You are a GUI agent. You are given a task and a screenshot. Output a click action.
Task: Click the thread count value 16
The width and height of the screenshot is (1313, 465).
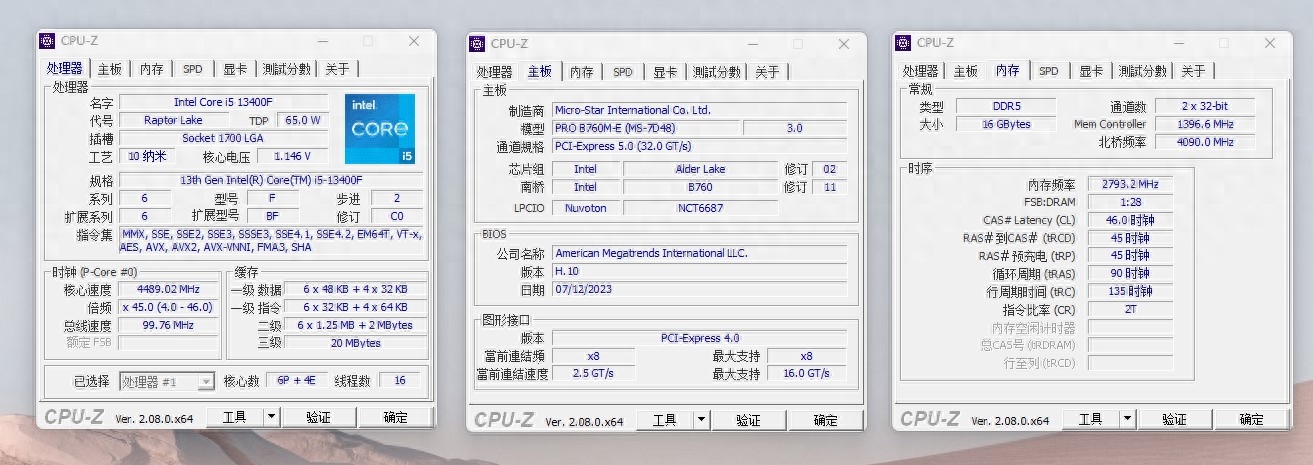(x=400, y=381)
